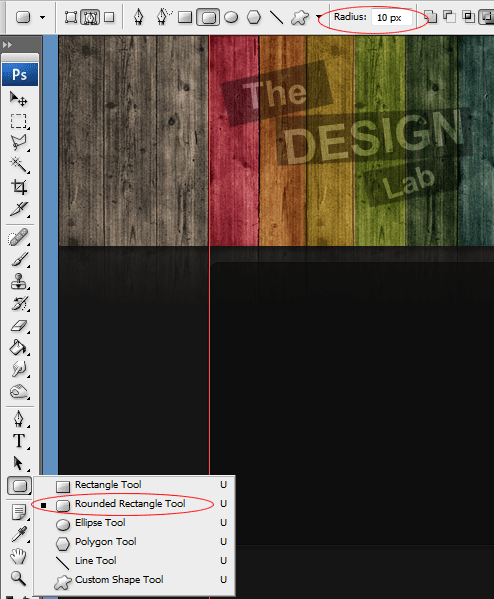Select Add to path area option
The width and height of the screenshot is (494, 599).
click(x=431, y=17)
